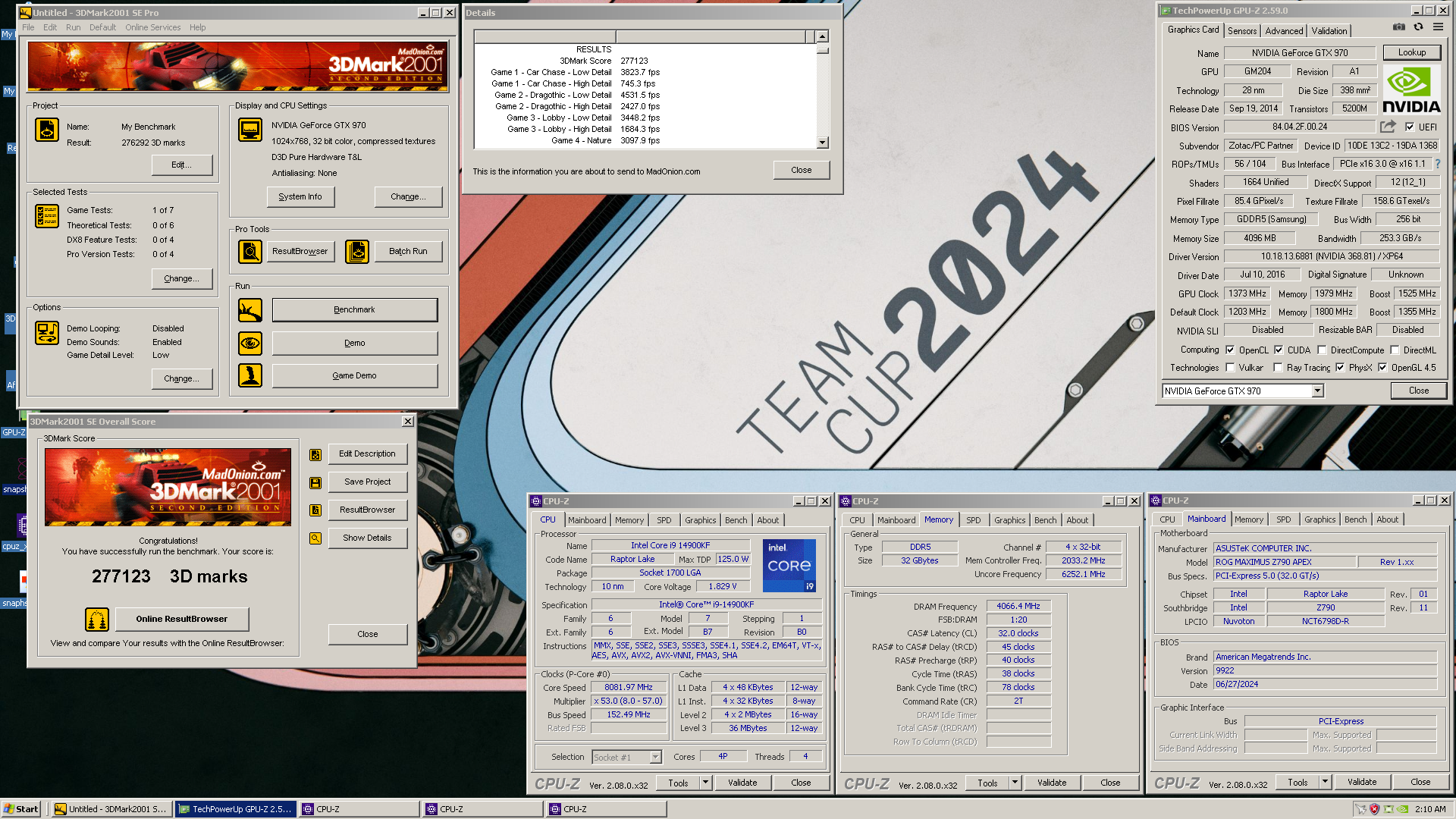Image resolution: width=1456 pixels, height=819 pixels.
Task: Toggle the OpenGL 4.5 checkbox
Action: pyautogui.click(x=1382, y=368)
